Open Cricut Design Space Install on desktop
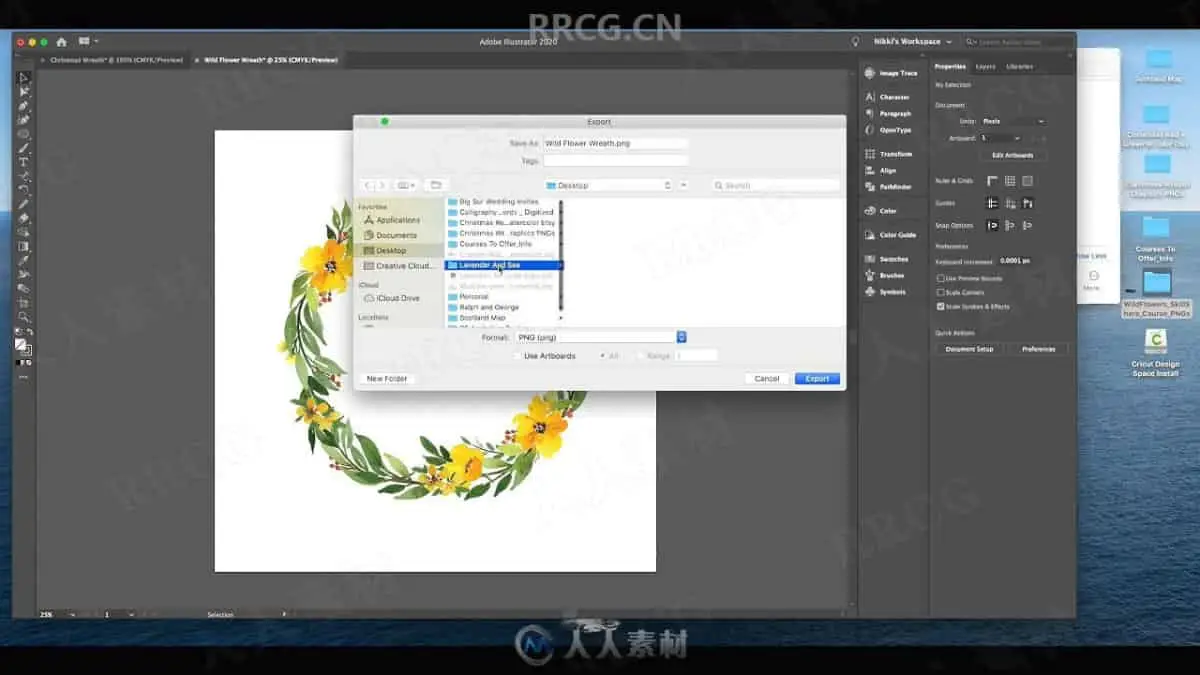 click(x=1155, y=353)
